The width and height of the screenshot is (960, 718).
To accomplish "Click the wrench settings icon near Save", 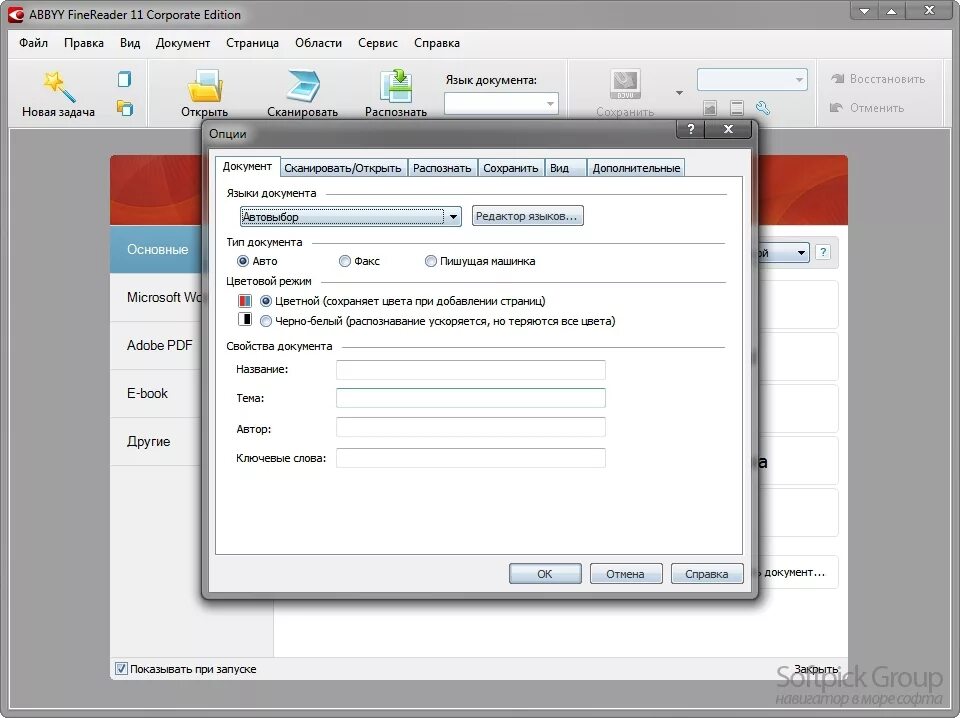I will coord(763,108).
